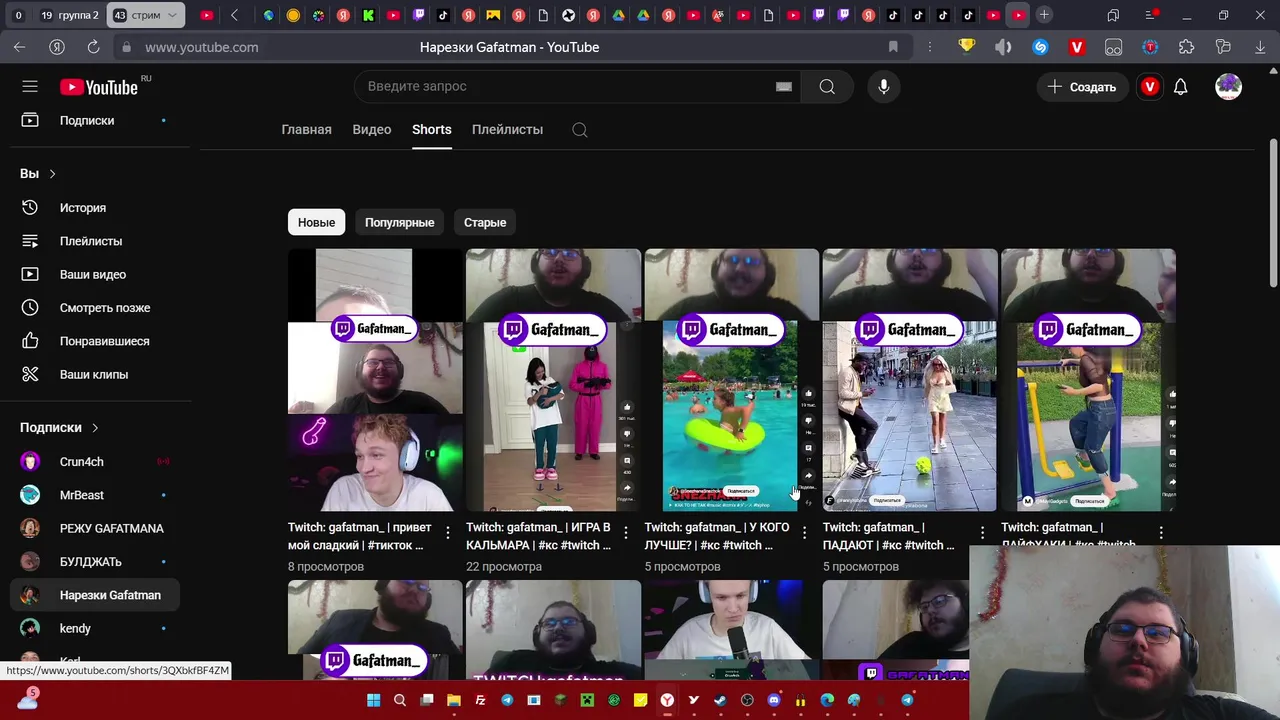The height and width of the screenshot is (720, 1280).
Task: Click the Windows Start button
Action: coord(374,701)
